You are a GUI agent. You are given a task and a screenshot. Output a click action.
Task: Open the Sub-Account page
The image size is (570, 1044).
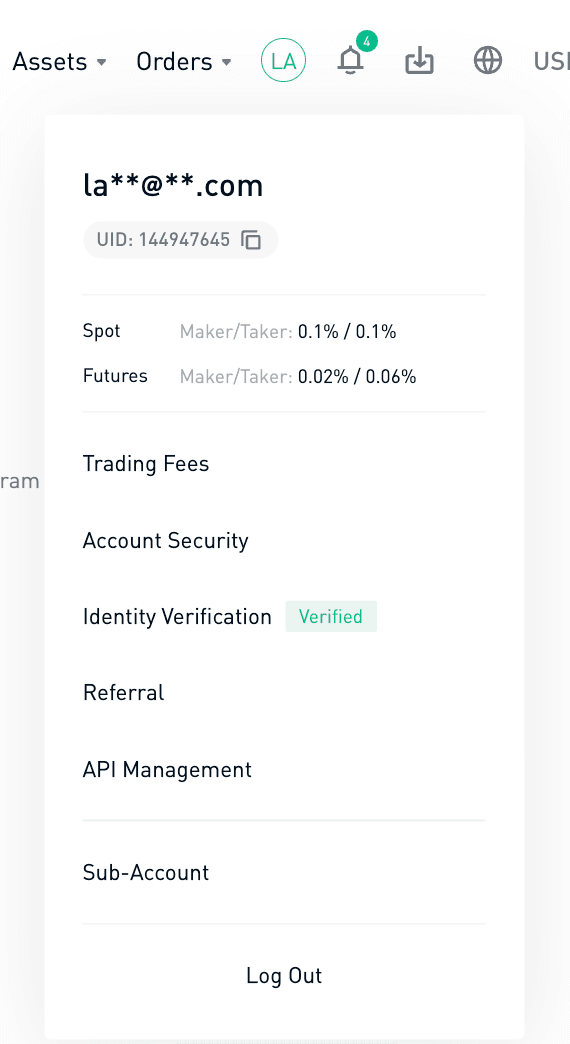coord(146,872)
